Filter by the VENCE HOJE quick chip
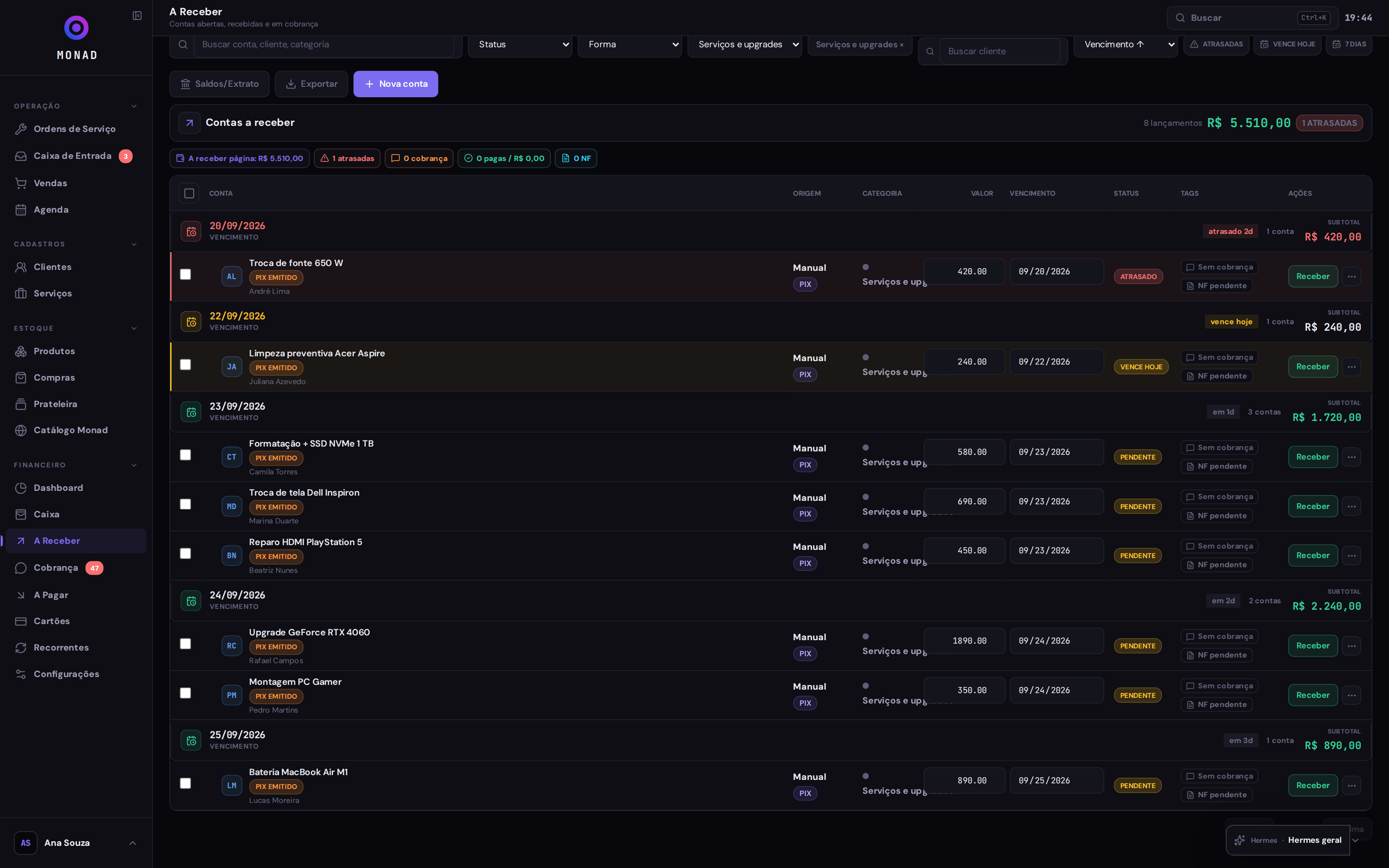This screenshot has width=1389, height=868. tap(1287, 44)
